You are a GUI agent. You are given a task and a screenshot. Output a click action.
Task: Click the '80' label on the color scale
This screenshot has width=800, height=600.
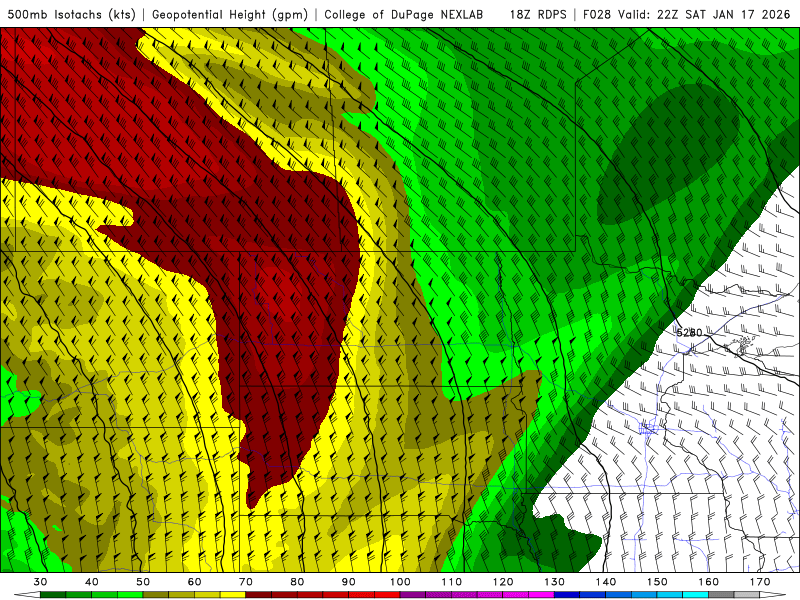tap(297, 582)
